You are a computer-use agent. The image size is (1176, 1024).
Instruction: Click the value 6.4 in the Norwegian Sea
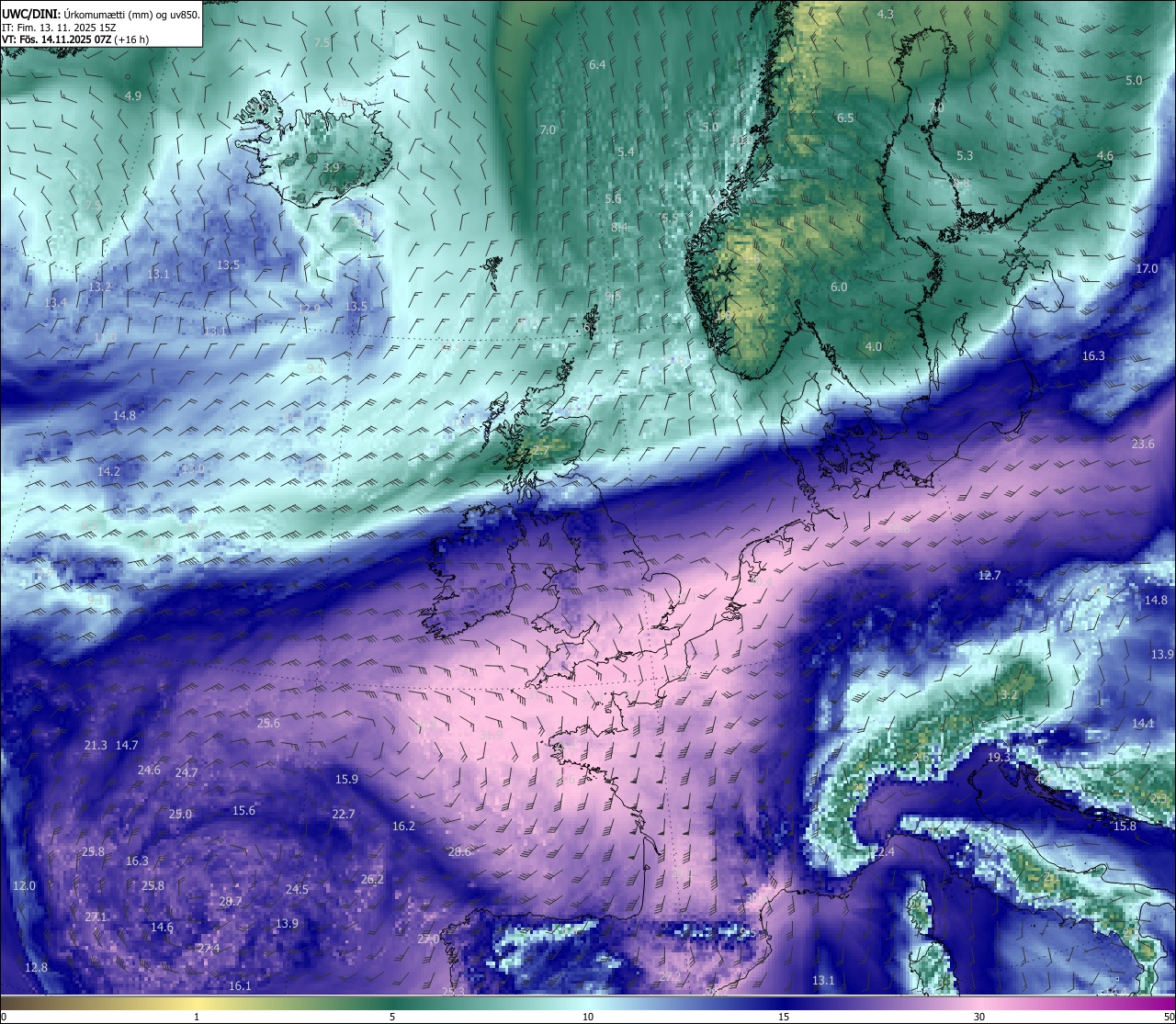click(597, 64)
